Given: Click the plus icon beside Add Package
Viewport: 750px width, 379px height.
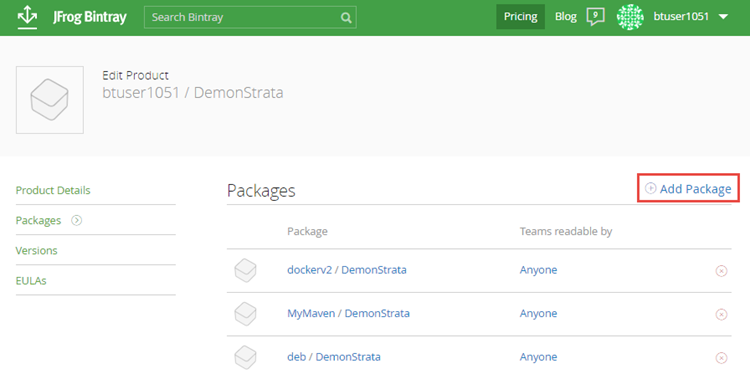Looking at the screenshot, I should point(651,188).
